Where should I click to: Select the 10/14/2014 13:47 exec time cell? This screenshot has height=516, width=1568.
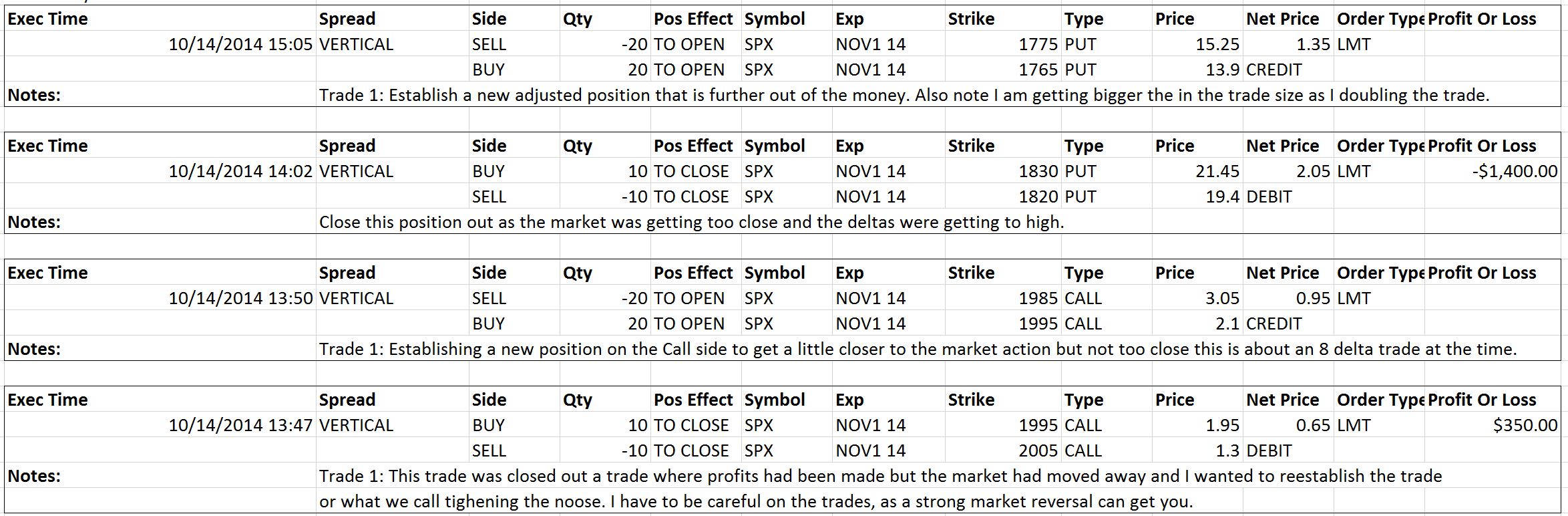tap(160, 425)
